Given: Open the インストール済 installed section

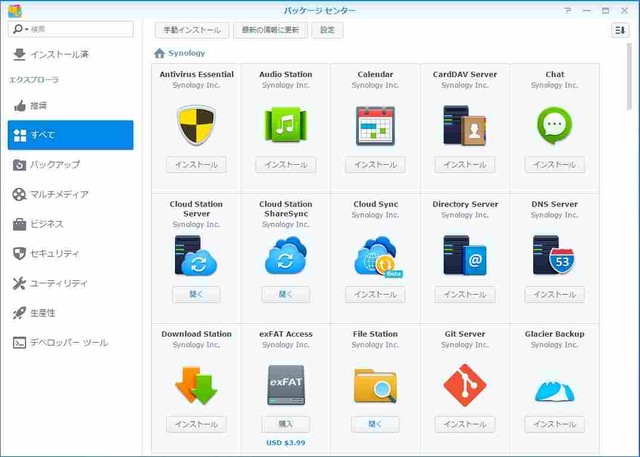Looking at the screenshot, I should pos(71,54).
